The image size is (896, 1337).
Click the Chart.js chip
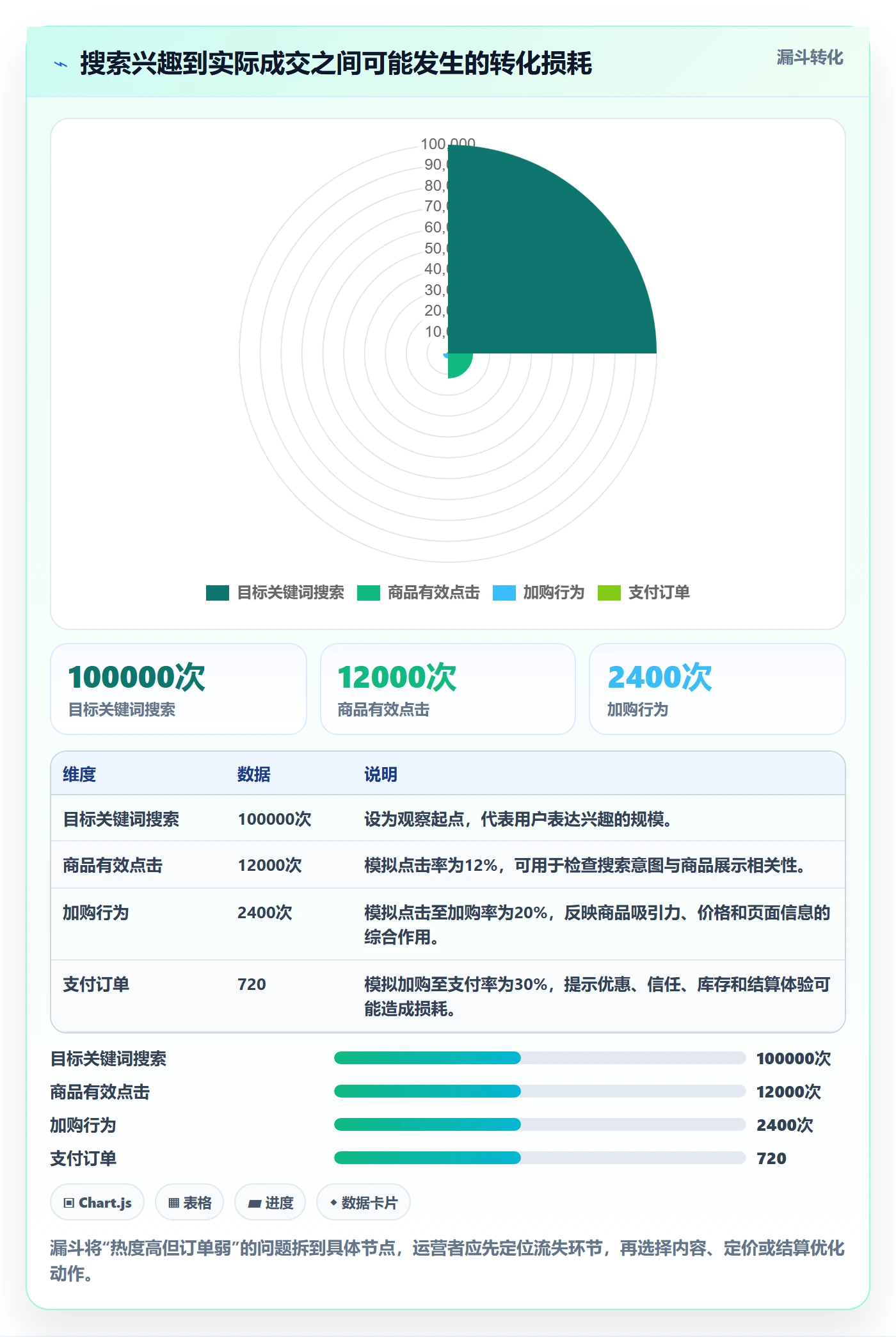97,1203
